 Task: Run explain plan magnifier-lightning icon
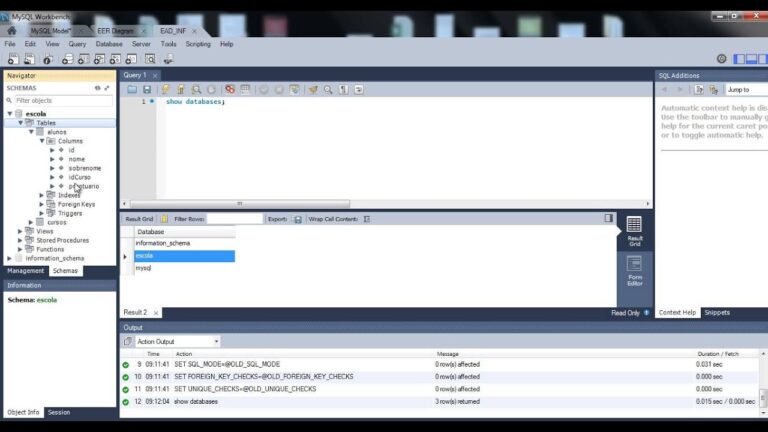pyautogui.click(x=196, y=90)
